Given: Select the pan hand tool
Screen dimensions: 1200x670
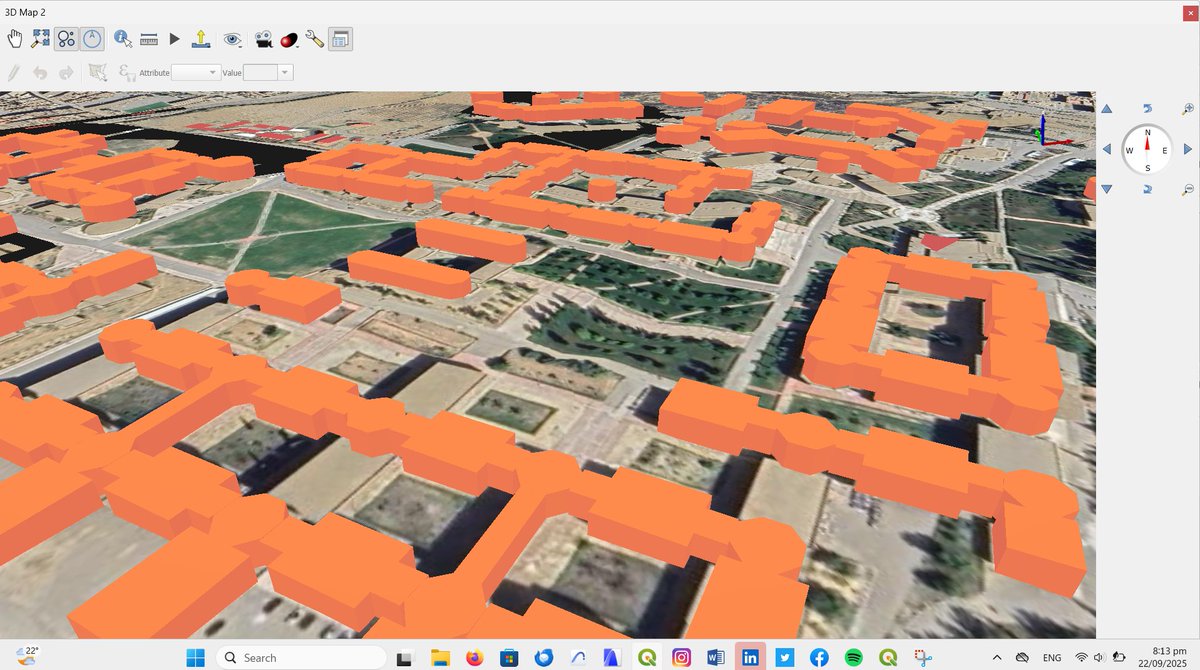Looking at the screenshot, I should pyautogui.click(x=15, y=38).
